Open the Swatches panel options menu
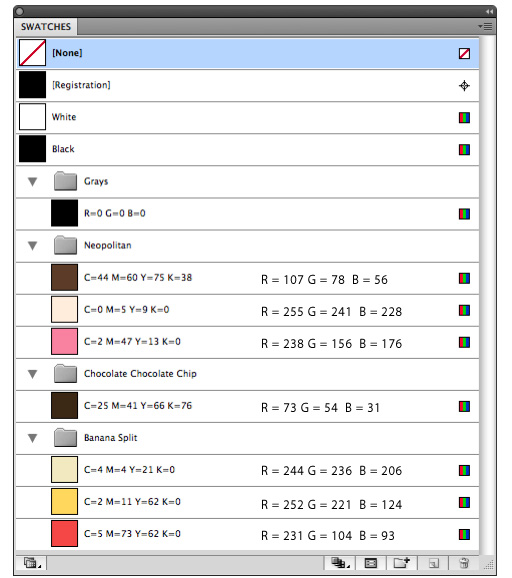512x578 pixels. click(485, 27)
